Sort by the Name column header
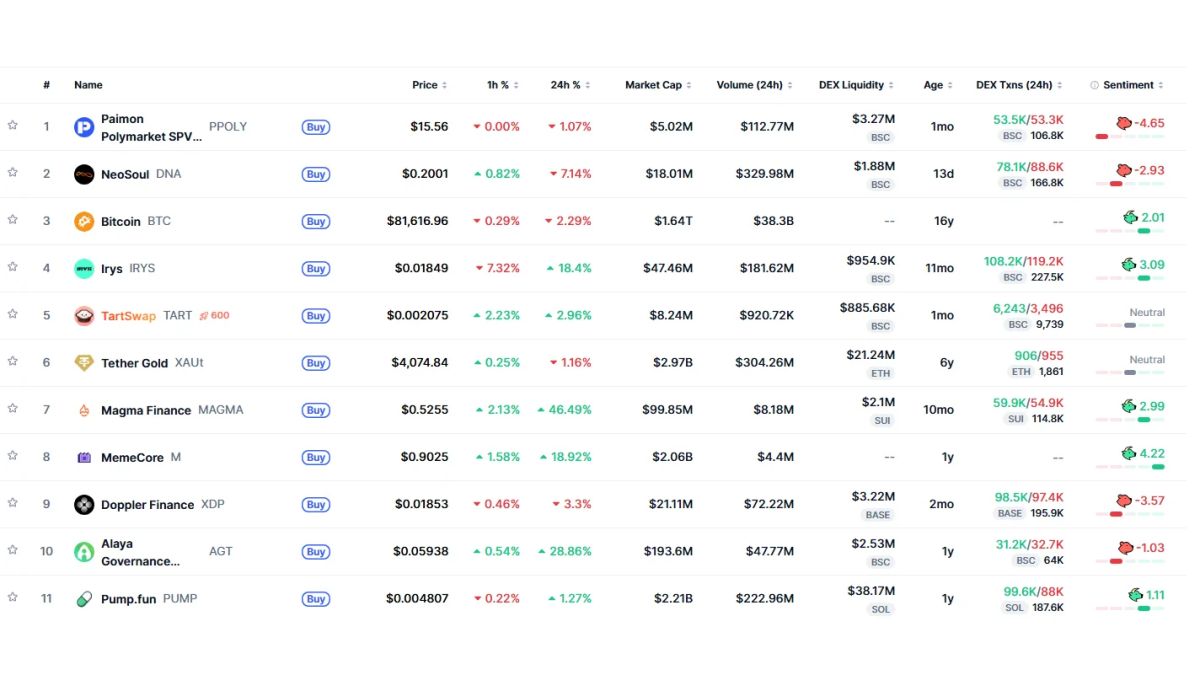The height and width of the screenshot is (675, 1200). 88,85
